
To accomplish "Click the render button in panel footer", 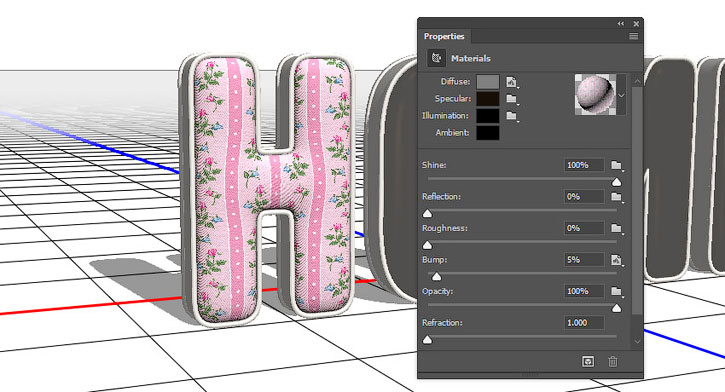I will pyautogui.click(x=588, y=361).
